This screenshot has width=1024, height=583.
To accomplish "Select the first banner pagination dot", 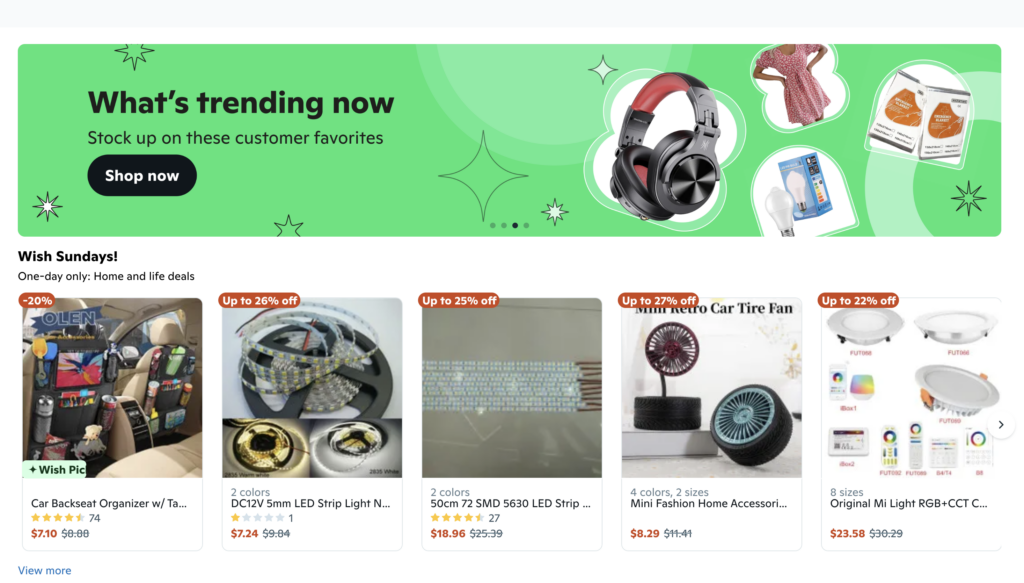I will click(492, 225).
